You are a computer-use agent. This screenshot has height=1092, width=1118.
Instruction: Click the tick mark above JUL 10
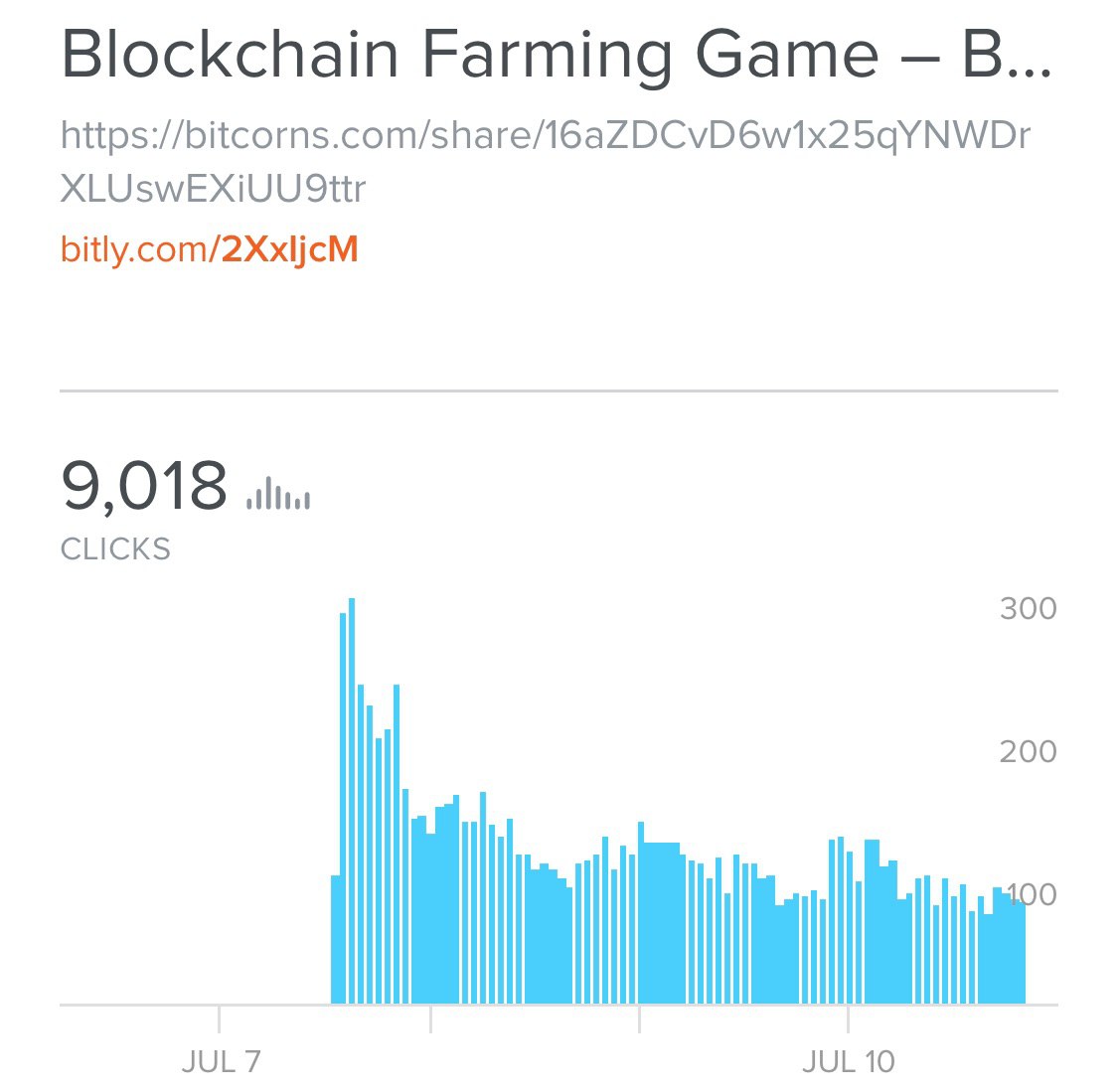(848, 1018)
